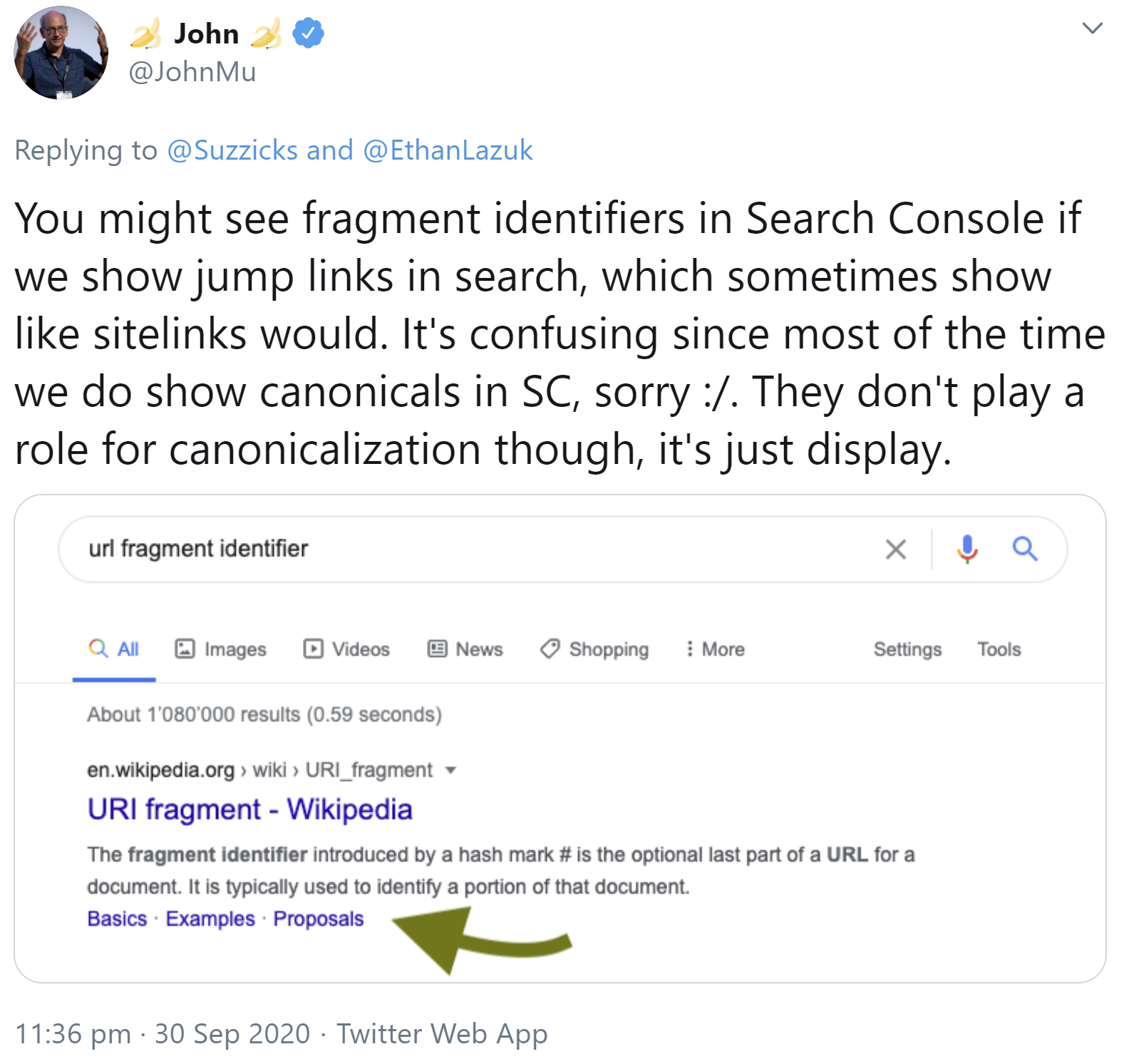Open the URI fragment Wikipedia result
The image size is (1124, 1064).
pos(249,809)
